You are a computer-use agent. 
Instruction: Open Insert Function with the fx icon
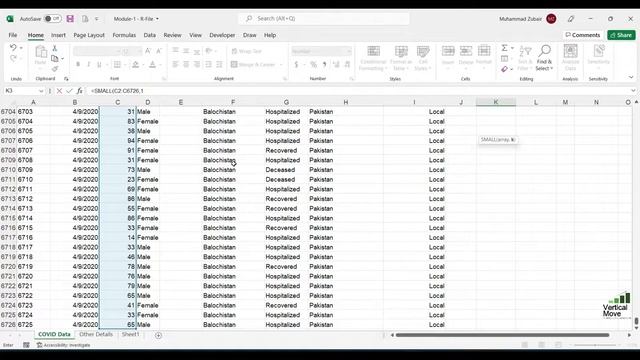[x=79, y=91]
